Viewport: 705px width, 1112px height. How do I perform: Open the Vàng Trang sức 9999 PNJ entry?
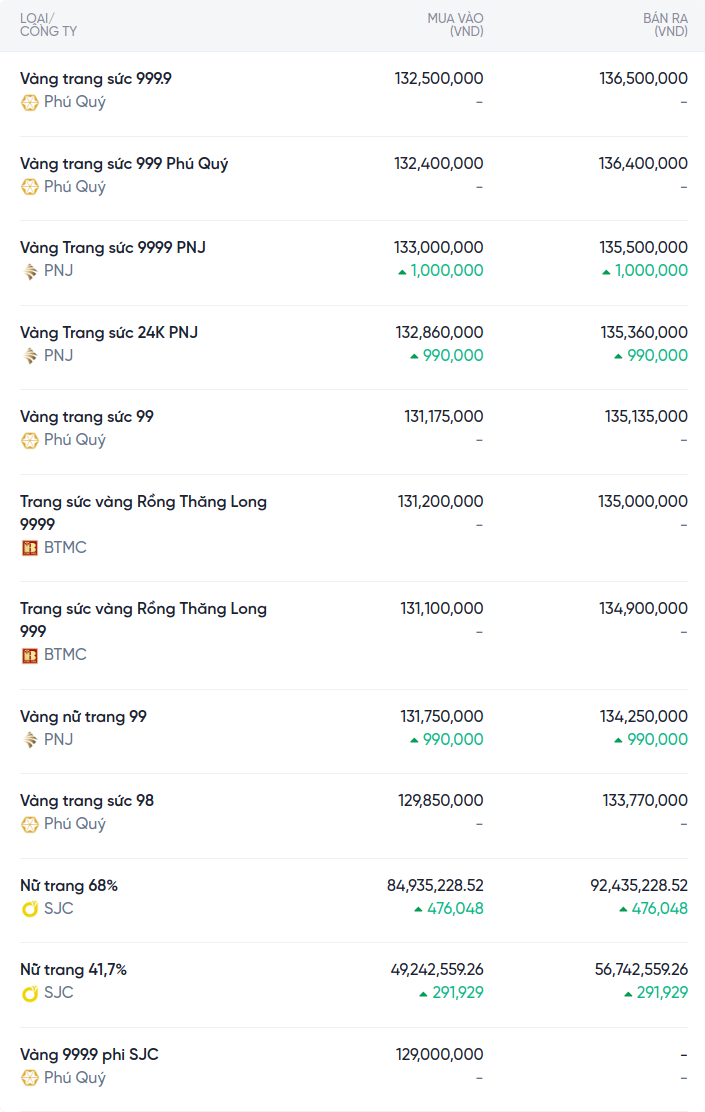(113, 248)
